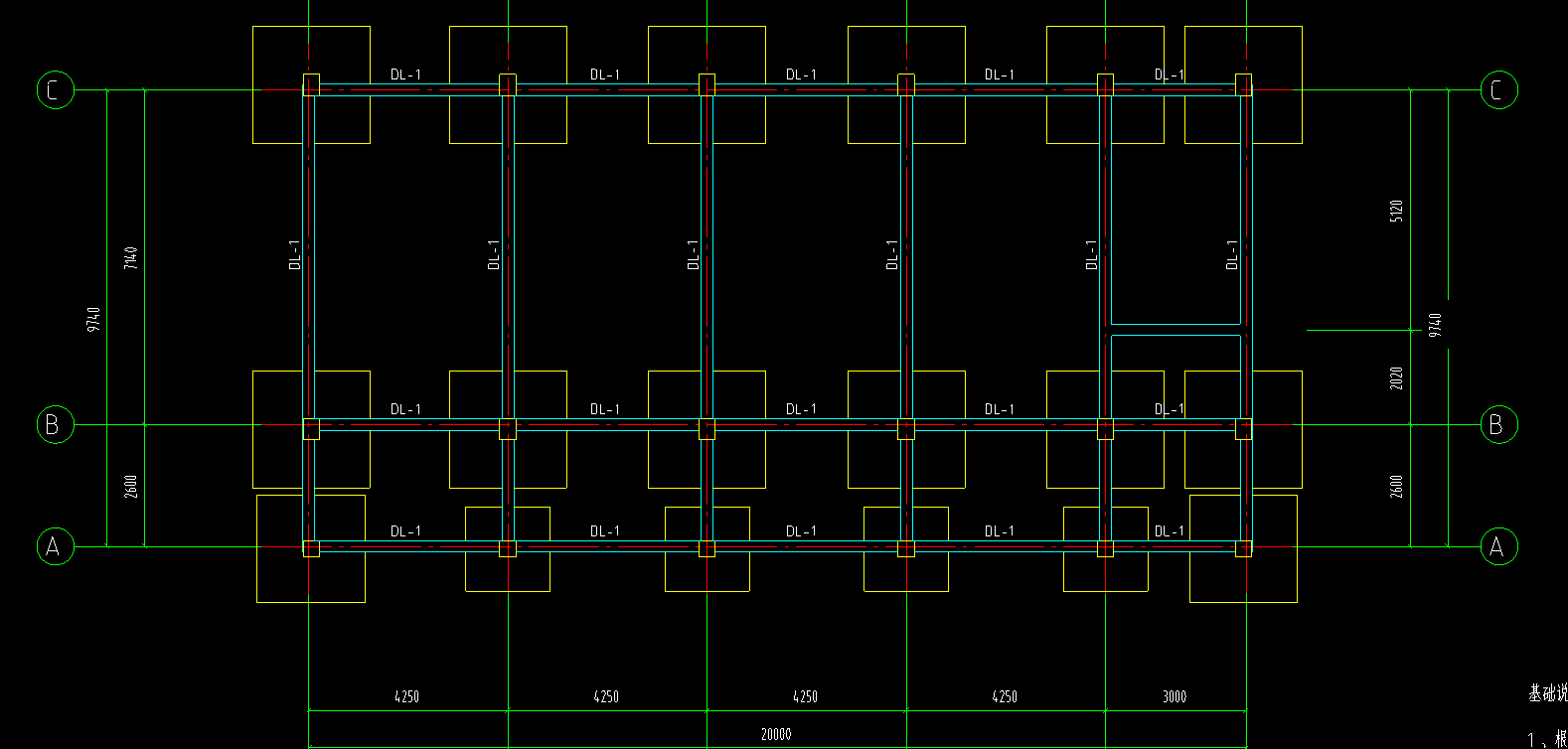Viewport: 1568px width, 749px height.
Task: Pick the 2600 dimension text below 2020
Action: point(1396,486)
